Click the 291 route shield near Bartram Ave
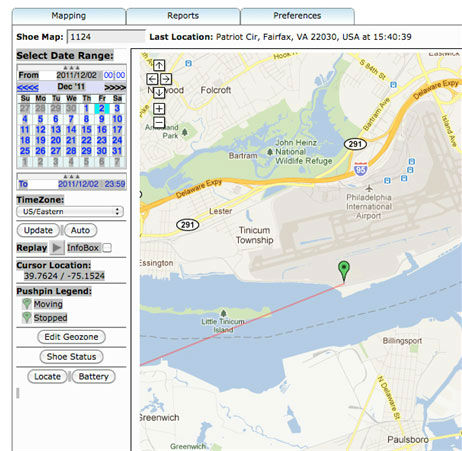This screenshot has width=462, height=451. [355, 144]
